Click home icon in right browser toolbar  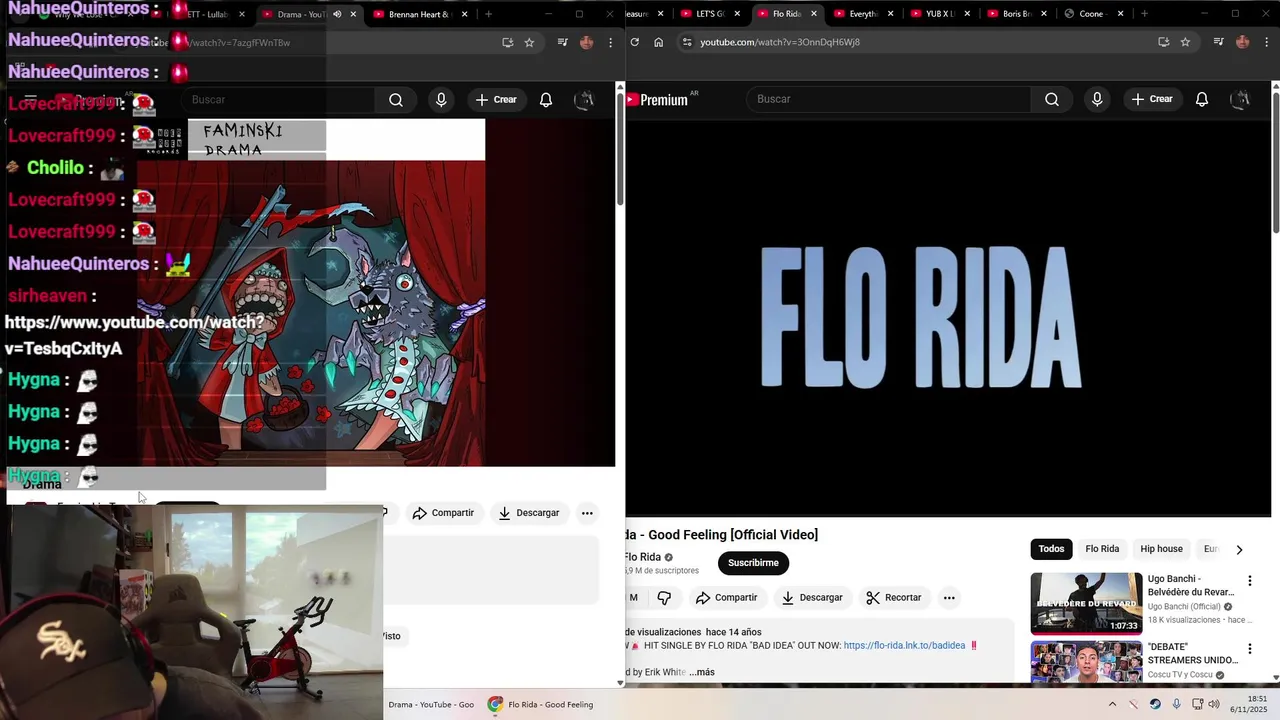658,42
